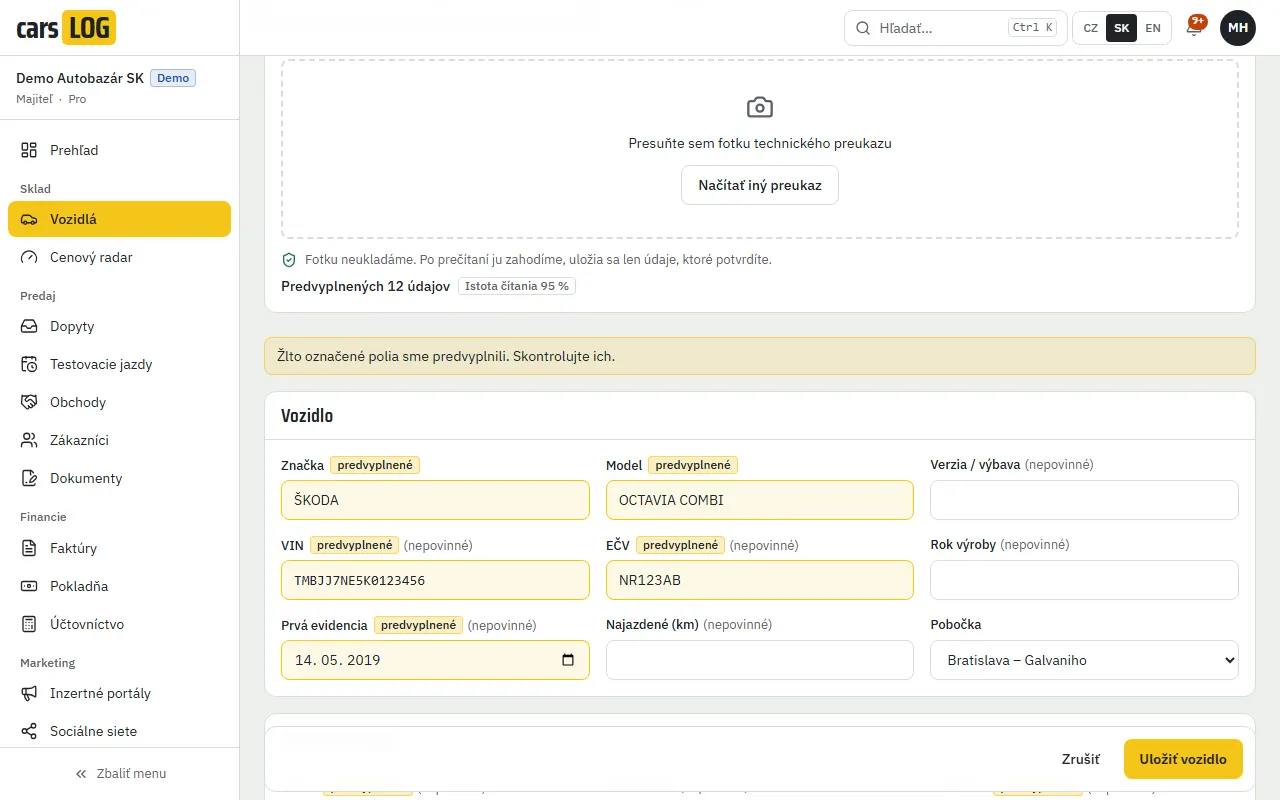Collapse the sidebar with Zbaliť menu
This screenshot has width=1280, height=800.
click(x=120, y=773)
